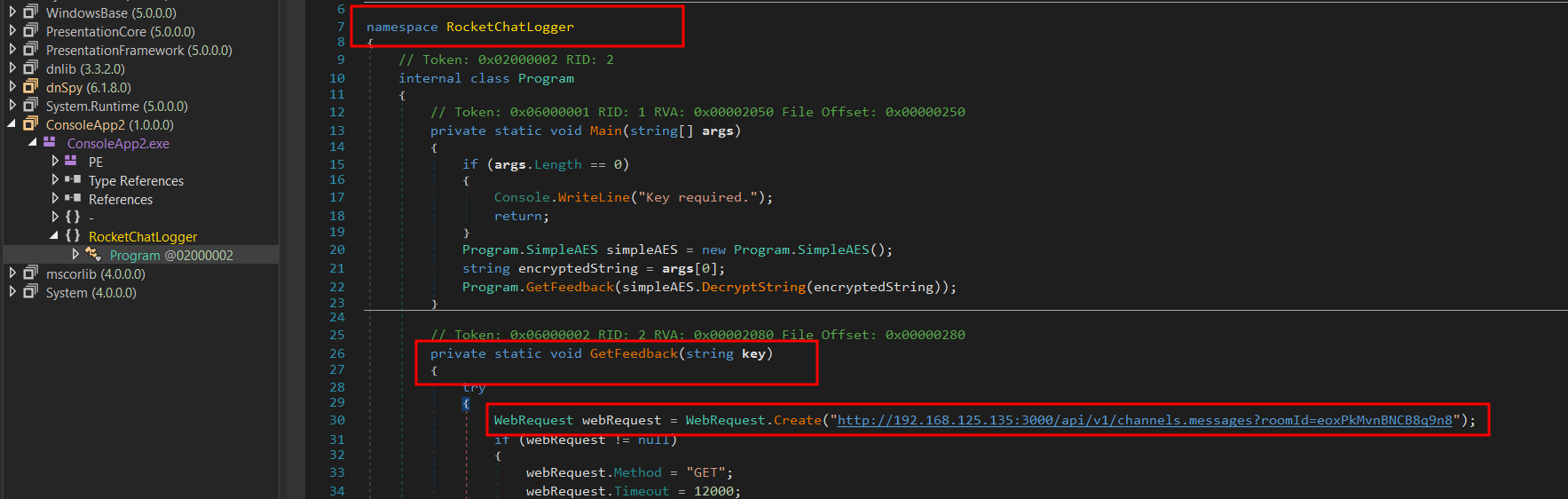Click the WindowsBase assembly icon

(31, 12)
